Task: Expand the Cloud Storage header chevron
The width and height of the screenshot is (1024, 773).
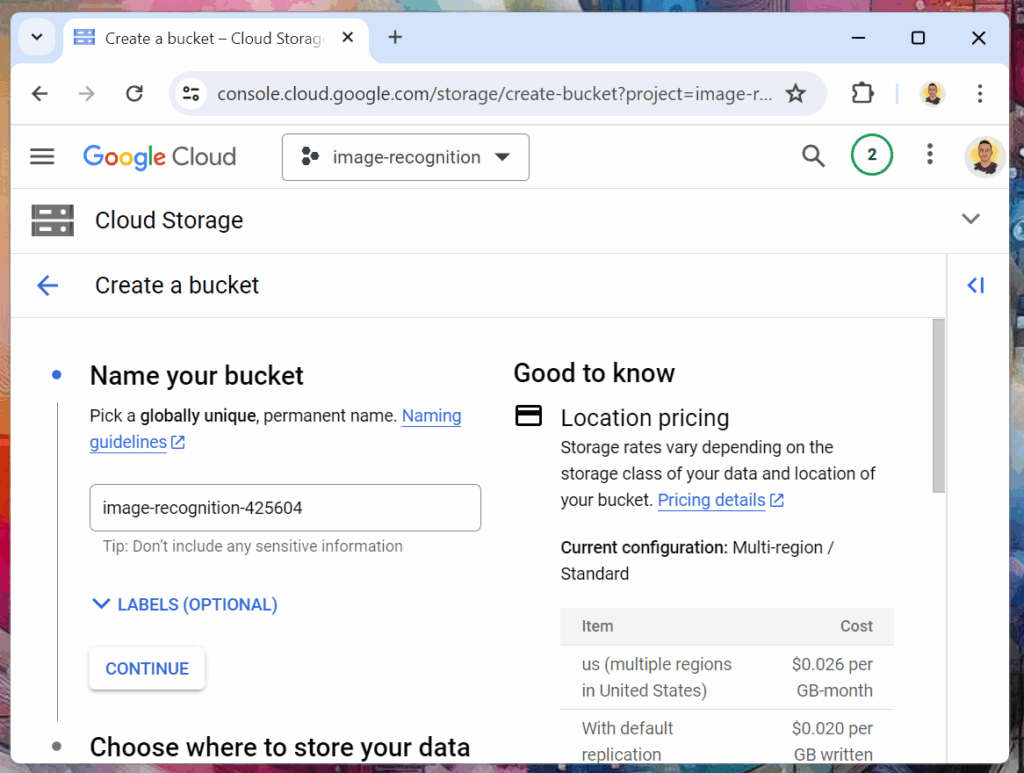Action: pyautogui.click(x=970, y=220)
